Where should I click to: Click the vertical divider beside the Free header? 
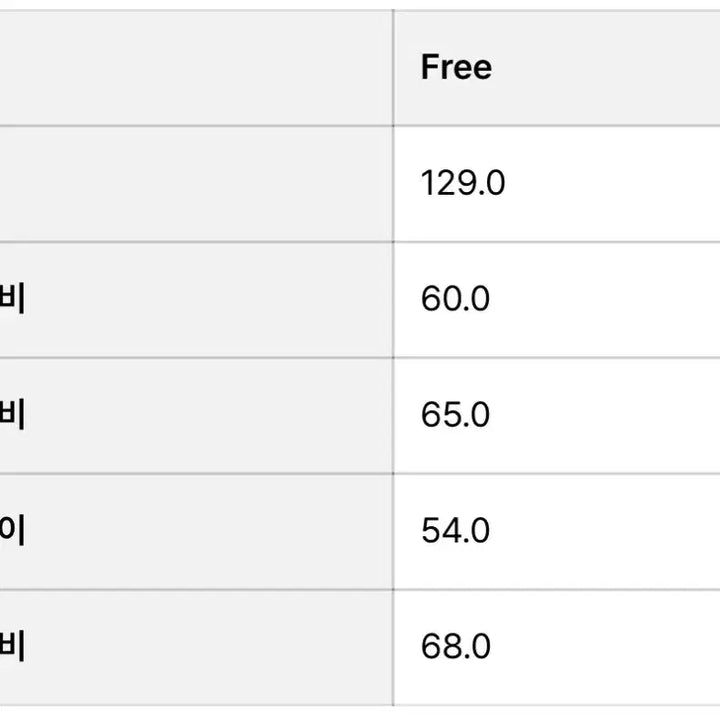tap(393, 68)
